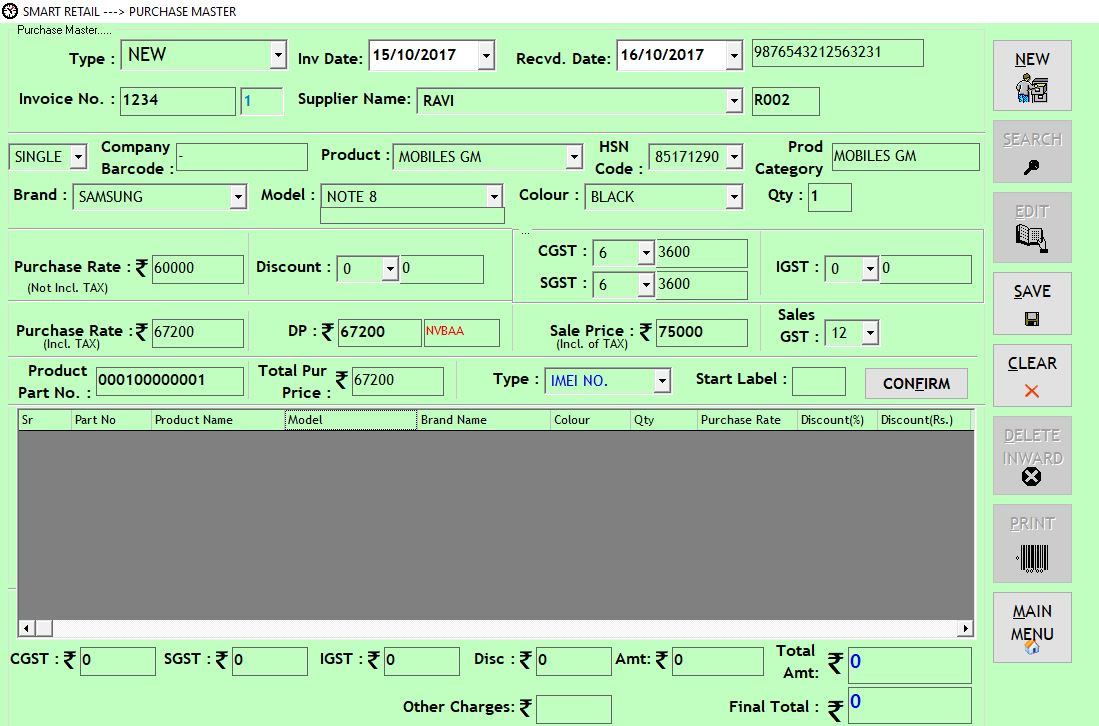This screenshot has width=1099, height=726.
Task: Click the bottom CGST total field
Action: 118,662
